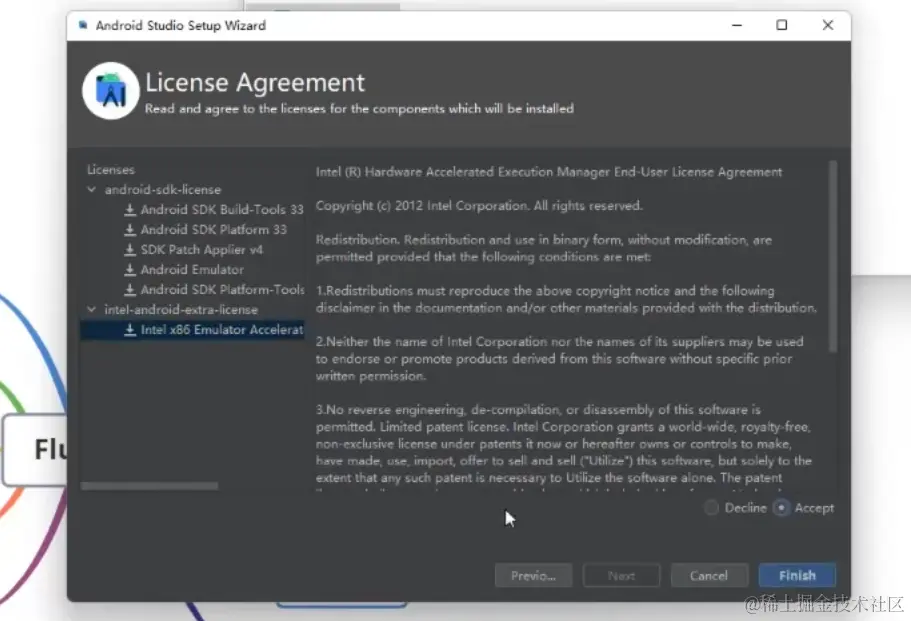Click the download icon beside Android SDK Build-Tools 33
Viewport: 911px width, 621px height.
pos(130,210)
